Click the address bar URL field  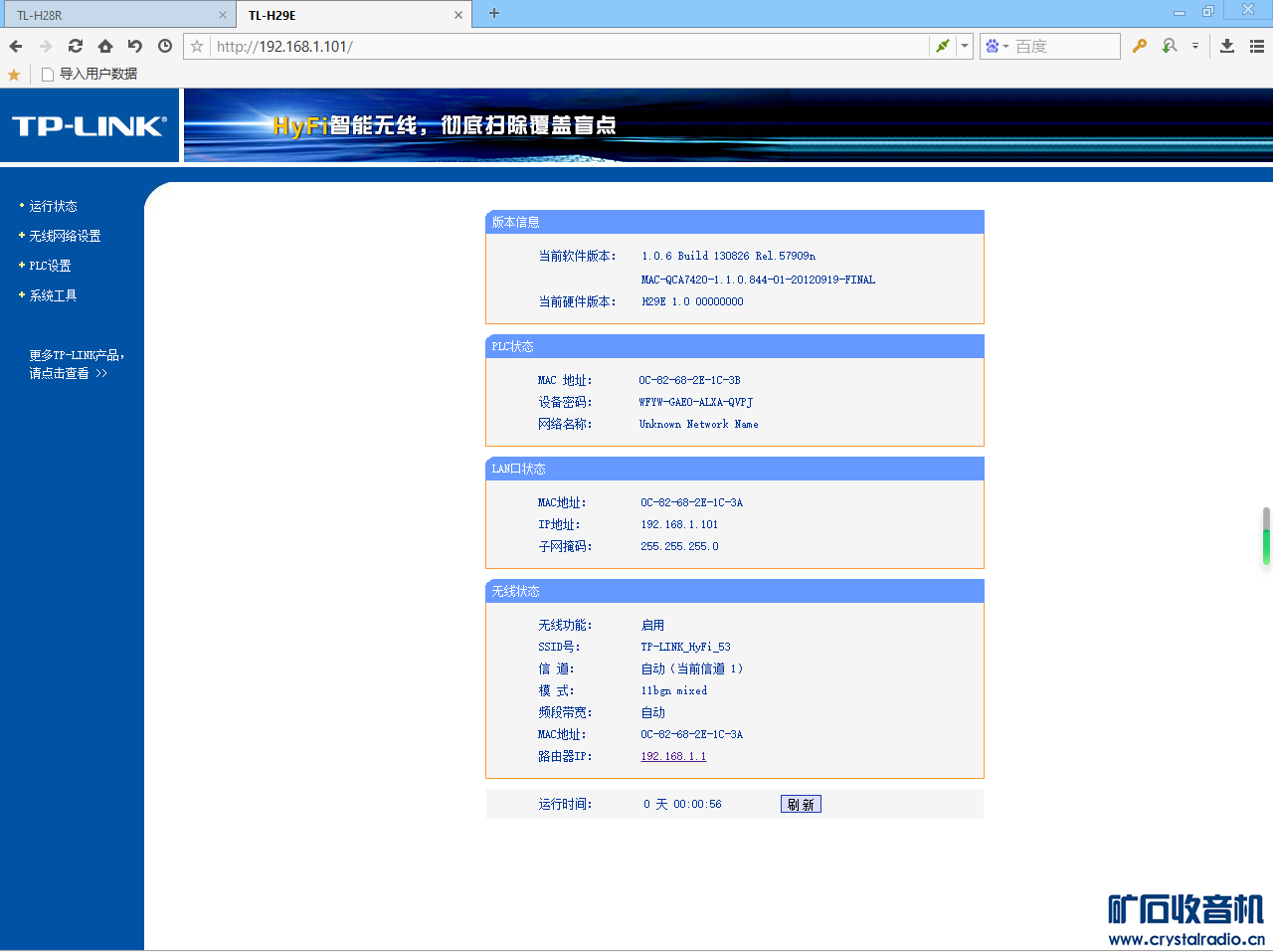(570, 46)
